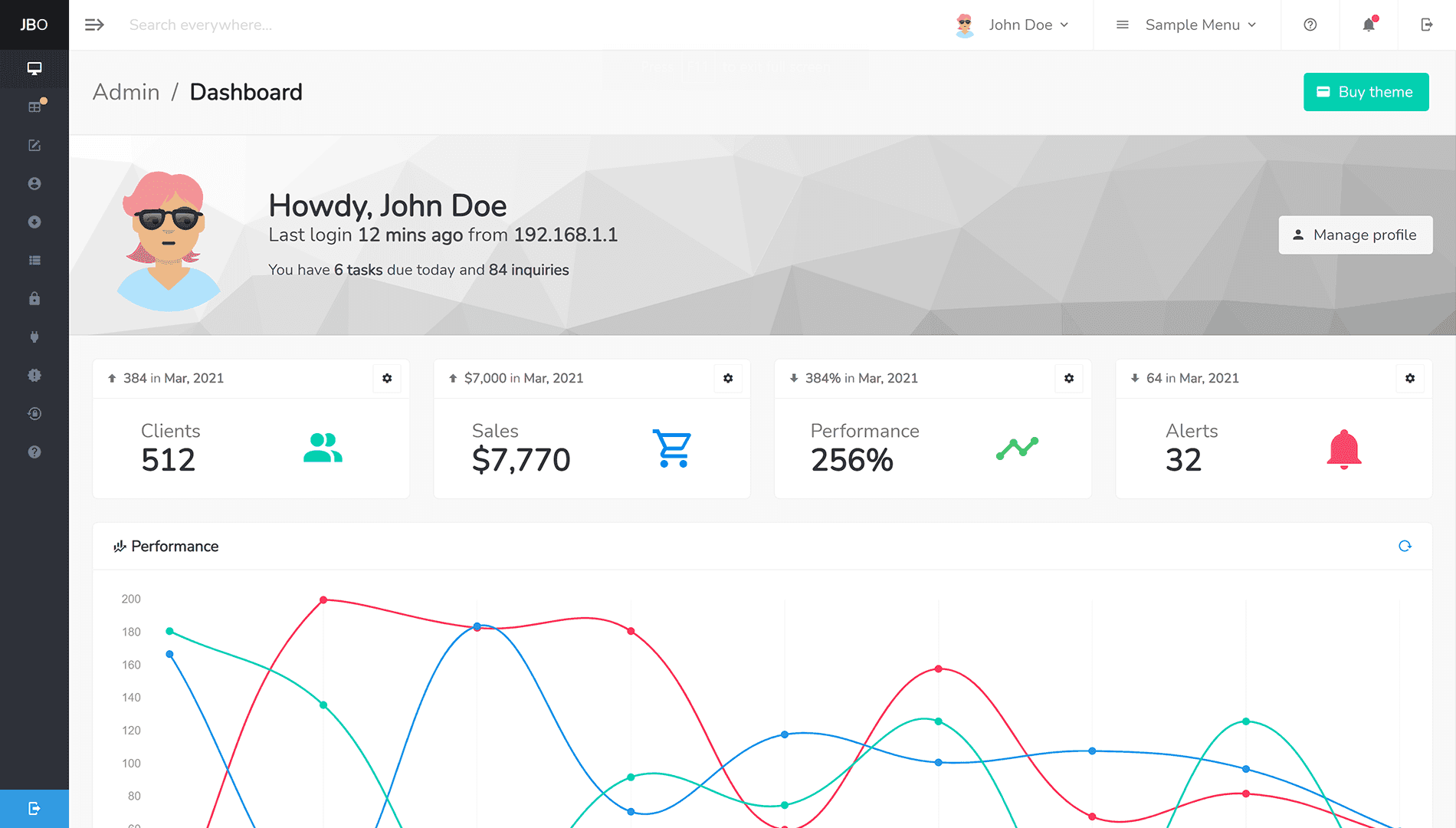1456x828 pixels.
Task: Open the Dashboard monitor icon in sidebar
Action: (x=34, y=69)
